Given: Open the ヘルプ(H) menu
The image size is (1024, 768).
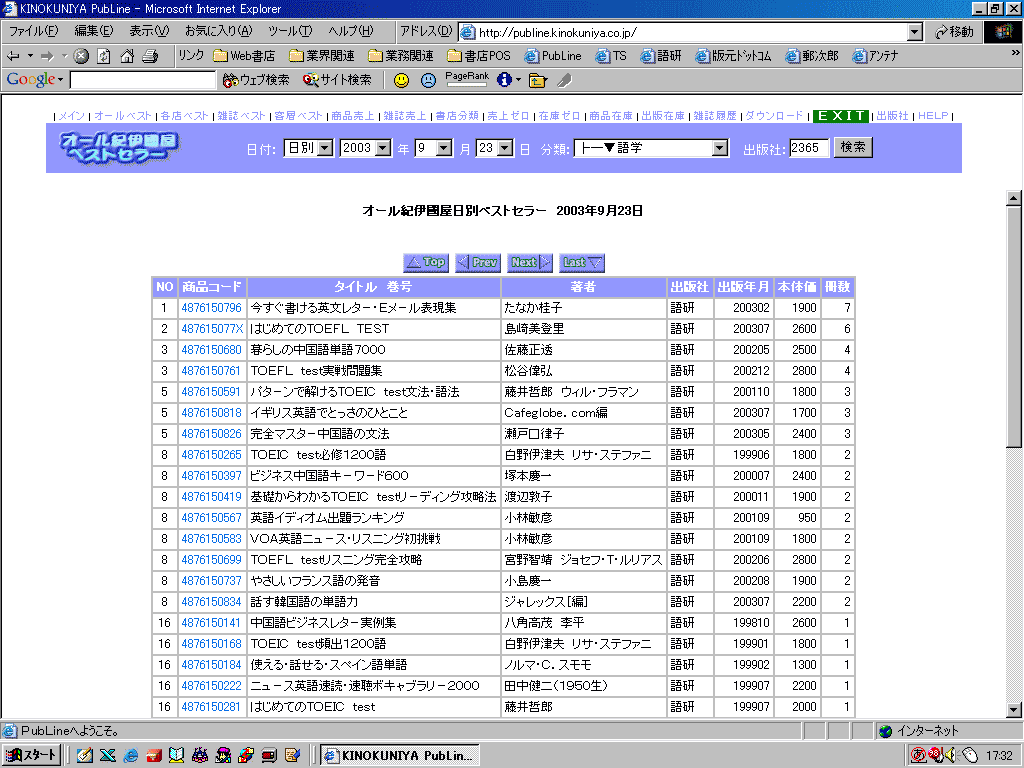Looking at the screenshot, I should [x=351, y=31].
